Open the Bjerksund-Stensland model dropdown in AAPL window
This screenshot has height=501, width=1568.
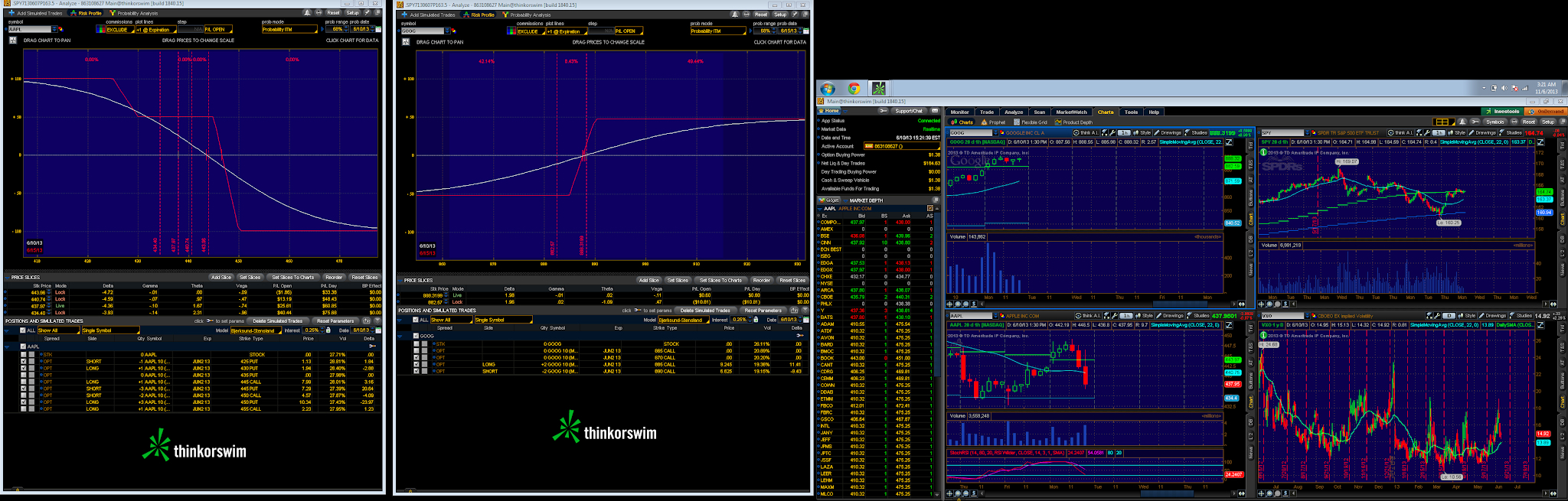pyautogui.click(x=256, y=330)
